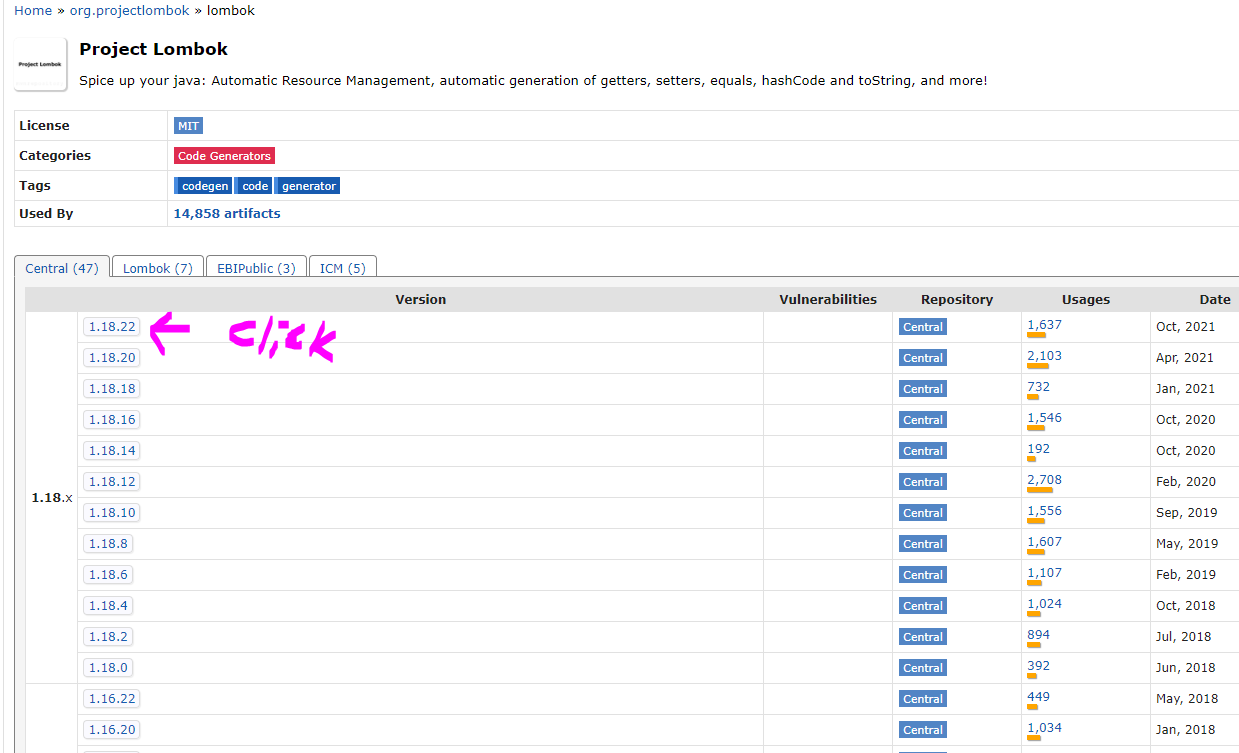Screen dimensions: 1239x753
Task: Open 449 usages link
Action: 1038,697
